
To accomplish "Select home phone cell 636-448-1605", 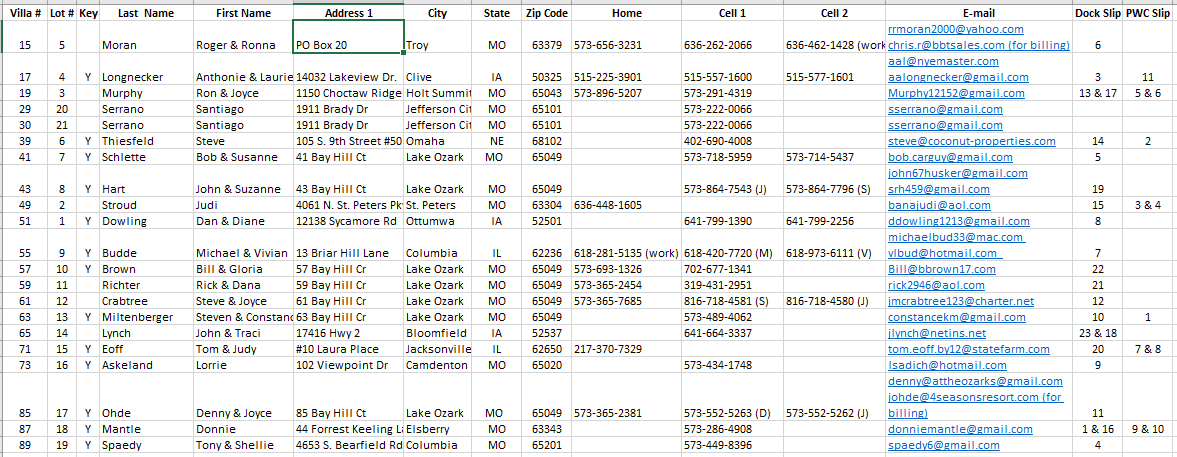I will [x=627, y=205].
